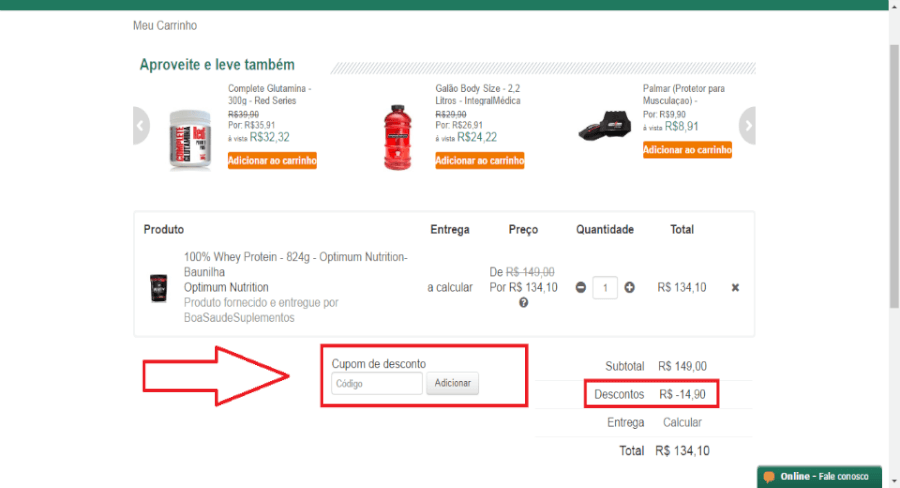Open the red Galão bottle image
Image resolution: width=900 pixels, height=488 pixels.
pyautogui.click(x=397, y=137)
